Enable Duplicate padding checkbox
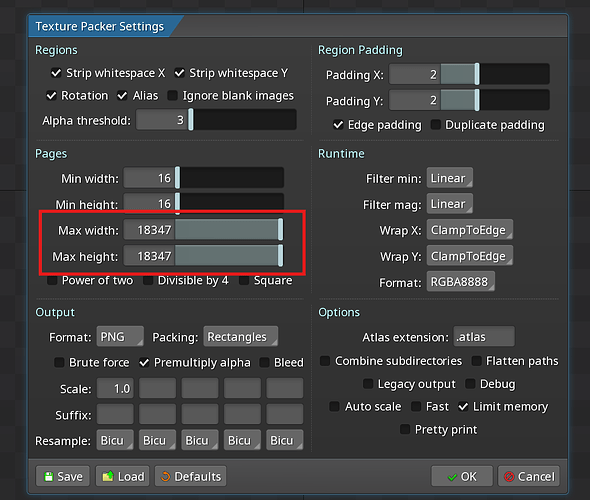590x500 pixels. click(x=435, y=125)
